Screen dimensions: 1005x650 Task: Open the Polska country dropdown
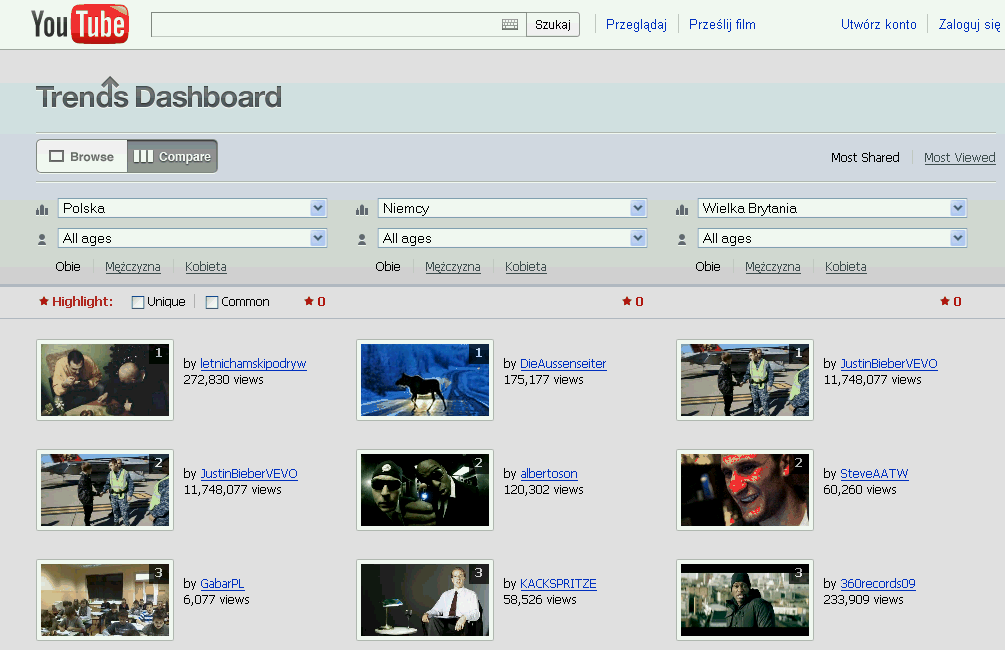tap(192, 208)
